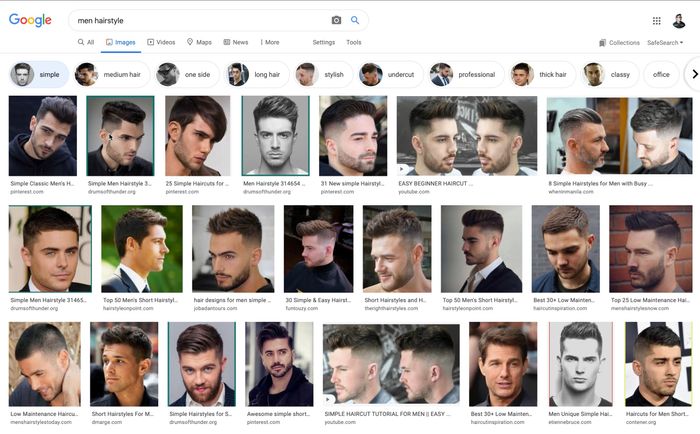700x434 pixels.
Task: Open 'Simple Men Hairstyle 31465' image
Action: (x=50, y=249)
